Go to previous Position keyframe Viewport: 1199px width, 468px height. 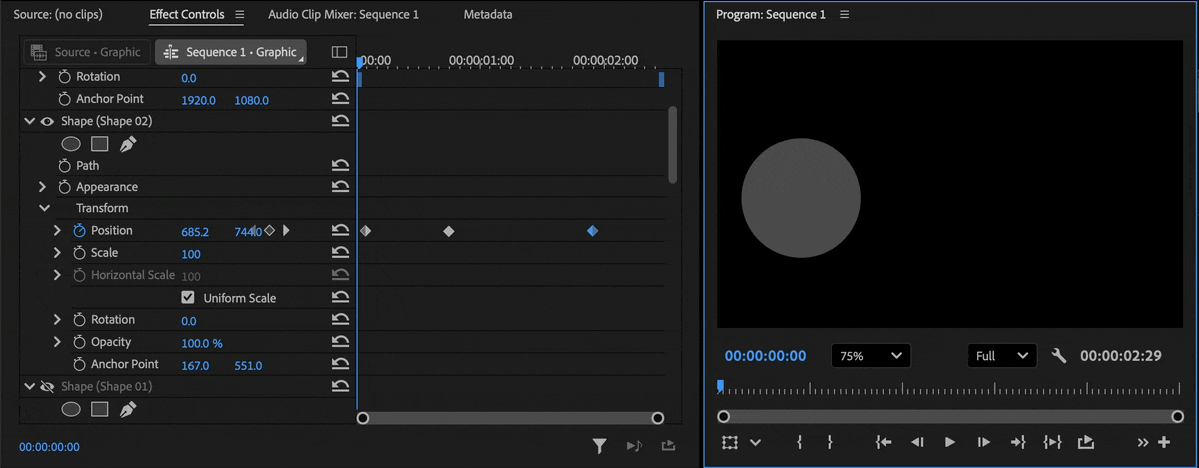tap(252, 230)
